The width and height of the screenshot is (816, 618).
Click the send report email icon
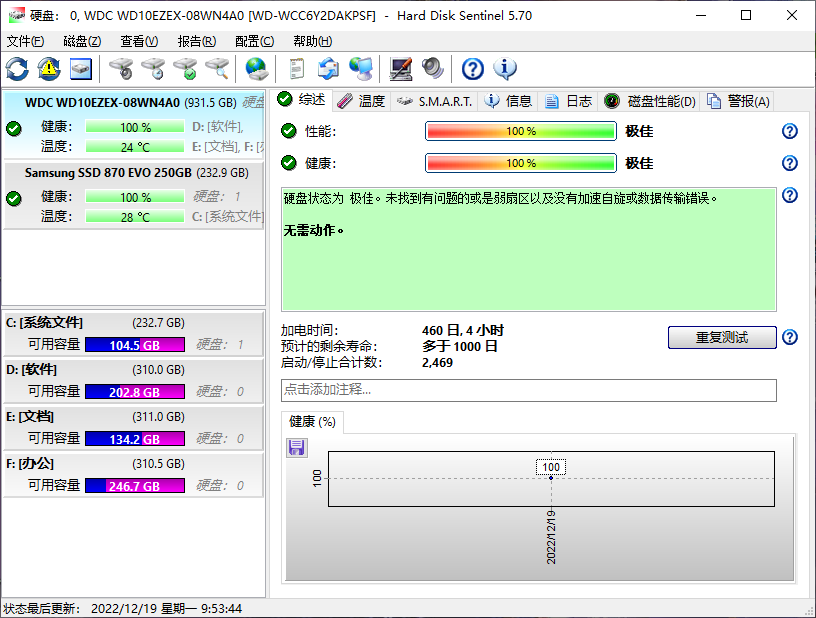pos(329,69)
